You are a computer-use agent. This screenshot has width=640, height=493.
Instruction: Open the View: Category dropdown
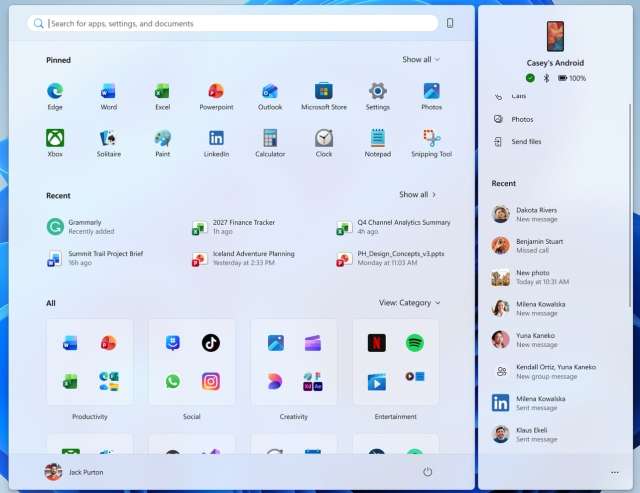tap(409, 303)
